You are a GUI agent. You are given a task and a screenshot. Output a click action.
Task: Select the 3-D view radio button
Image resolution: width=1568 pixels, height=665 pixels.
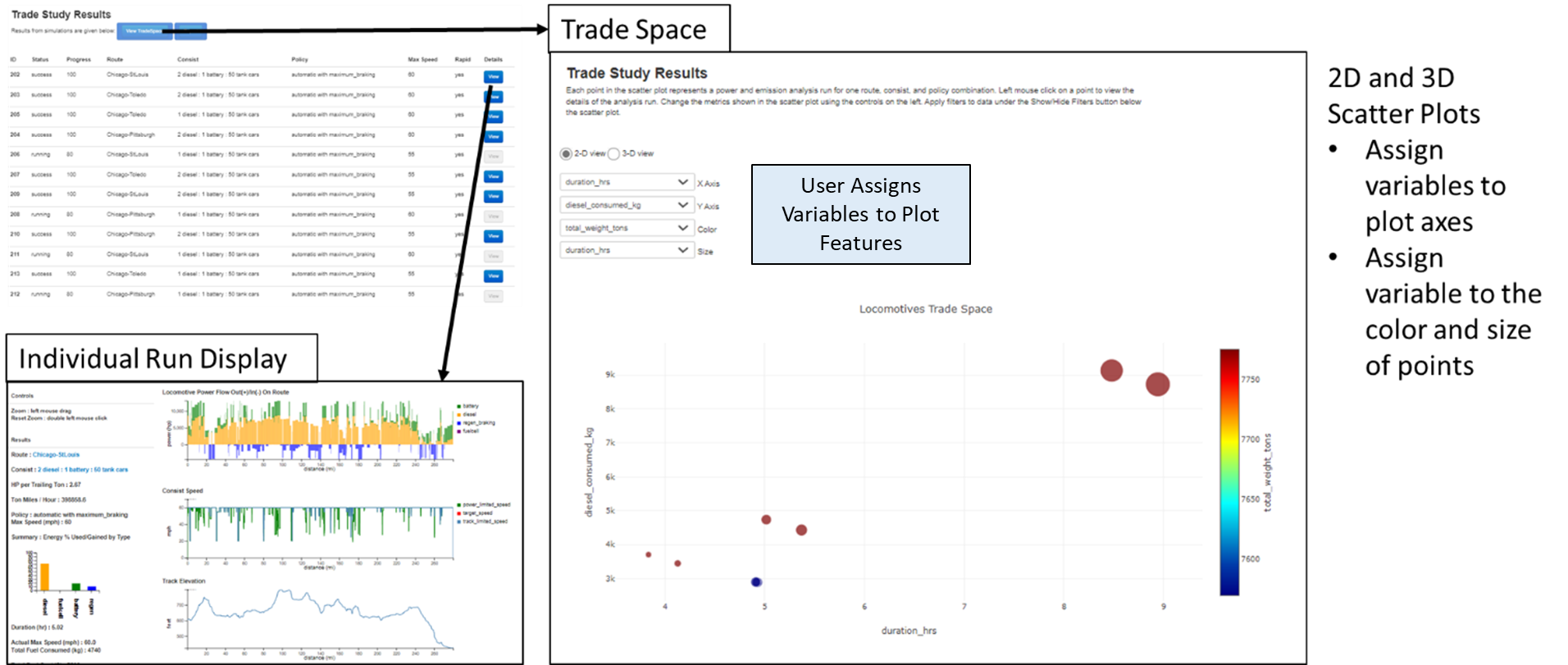(x=613, y=154)
